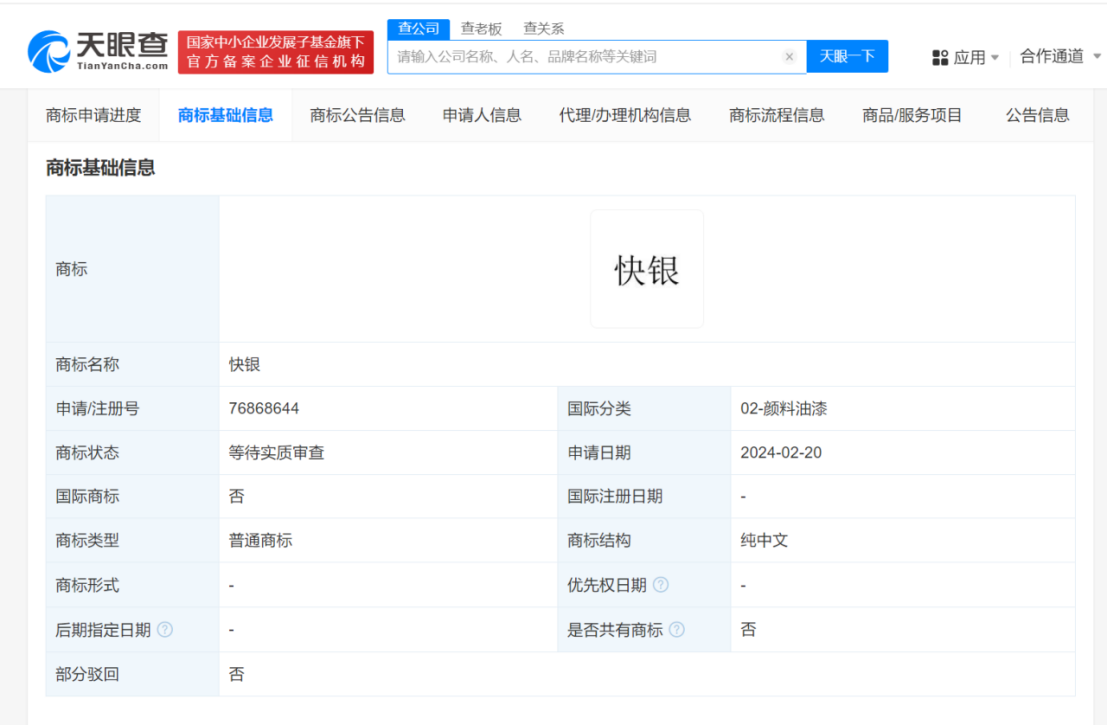Click the 应用 grid icon
1108x725 pixels.
point(940,58)
